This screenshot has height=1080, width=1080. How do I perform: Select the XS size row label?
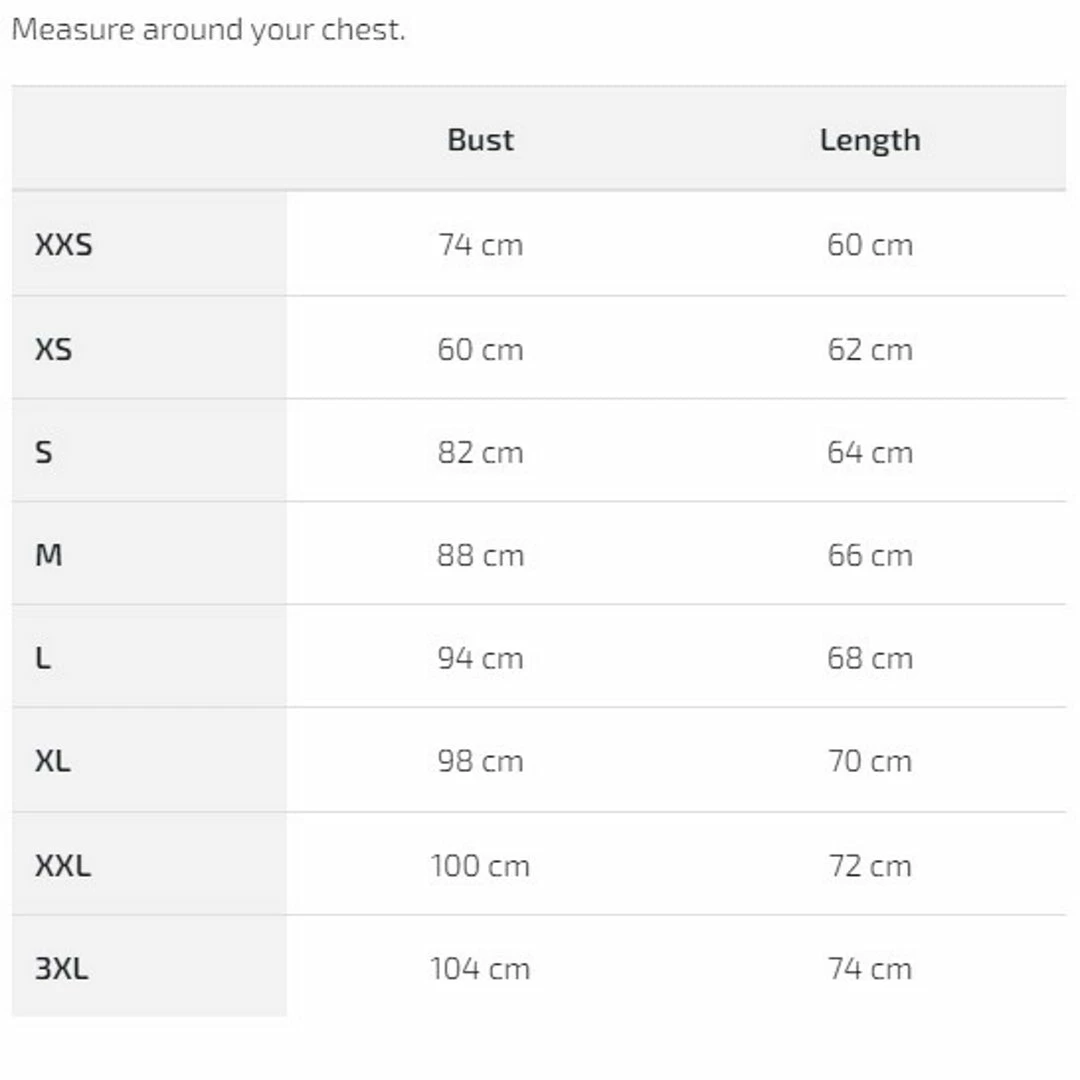click(x=54, y=349)
